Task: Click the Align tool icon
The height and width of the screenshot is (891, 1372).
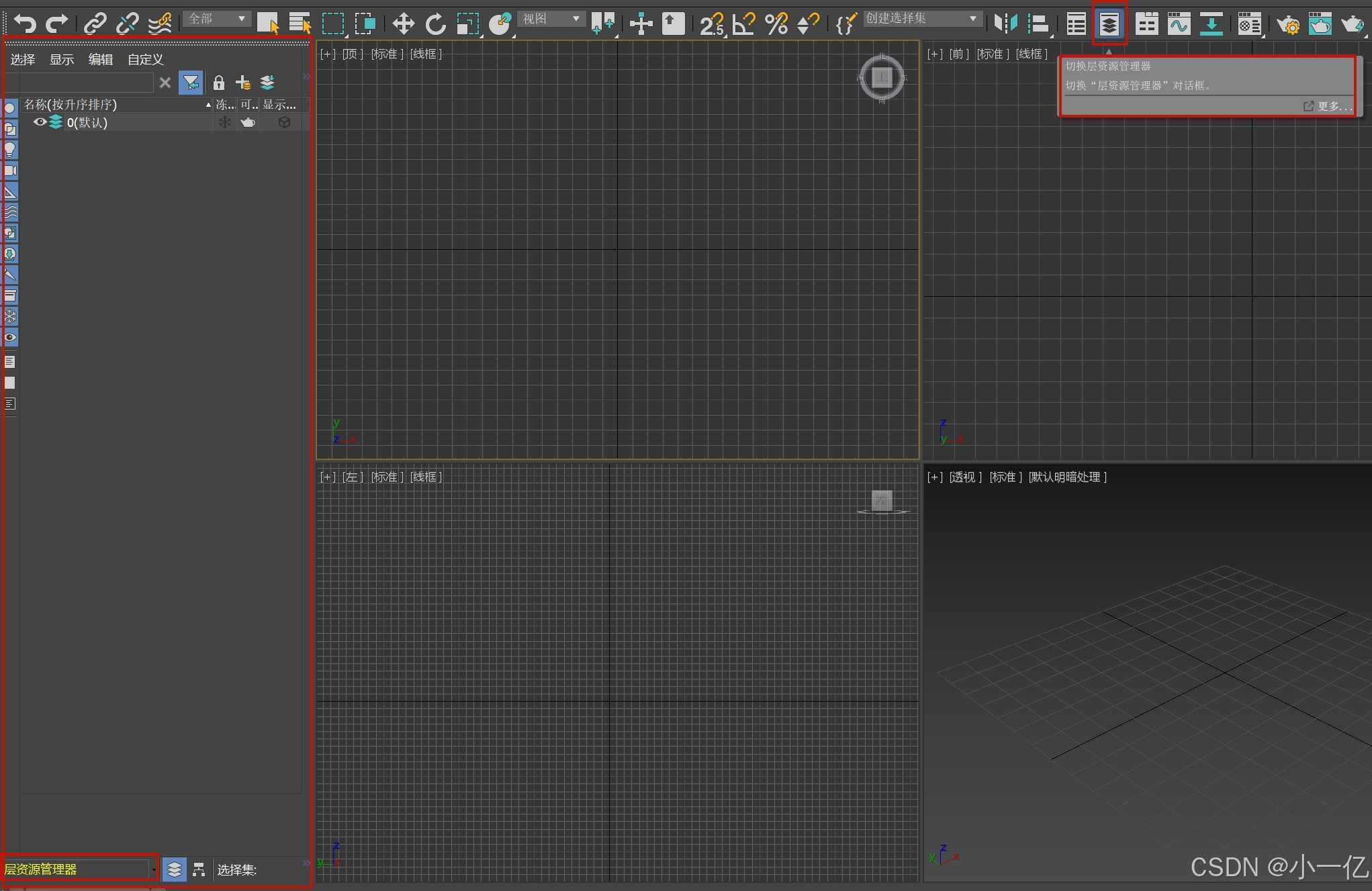Action: pos(1038,24)
